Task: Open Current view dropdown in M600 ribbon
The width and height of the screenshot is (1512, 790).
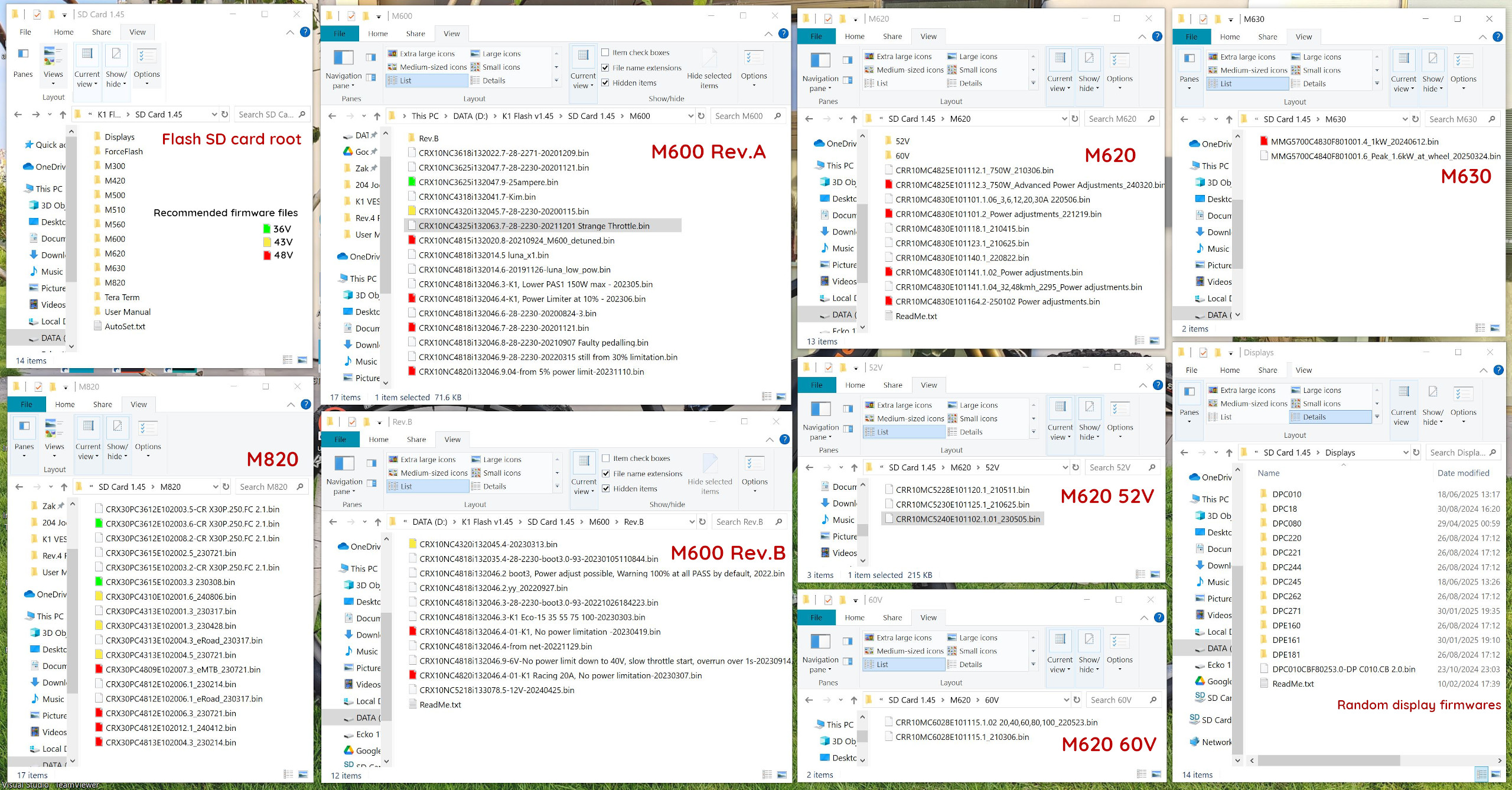Action: click(x=582, y=81)
